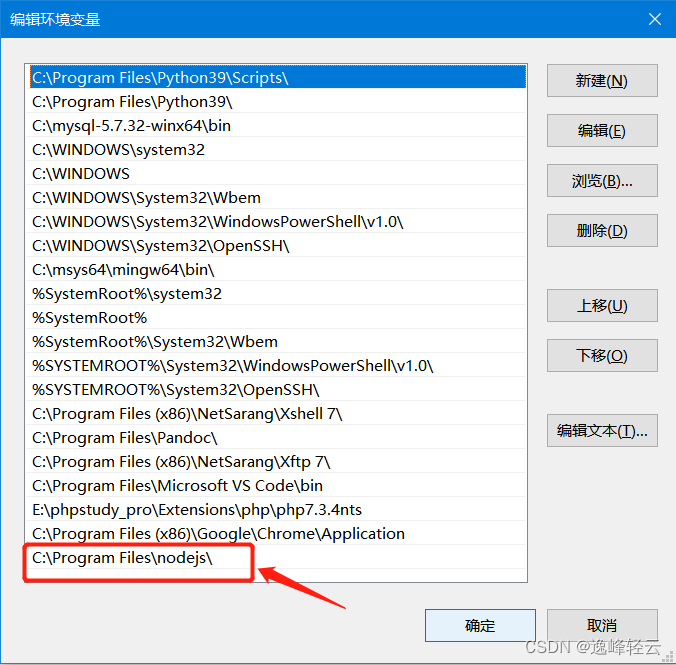
Task: Select C:\Program Files\Pandoc\ entry
Action: [278, 438]
